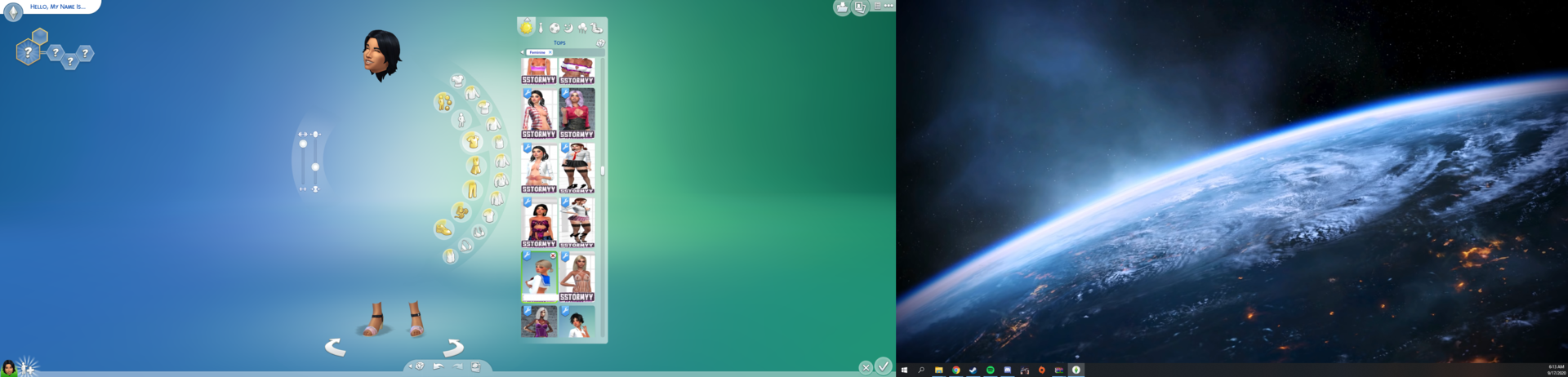Viewport: 1568px width, 377px height.
Task: Click the redo arrow in bottom toolbar
Action: [457, 366]
